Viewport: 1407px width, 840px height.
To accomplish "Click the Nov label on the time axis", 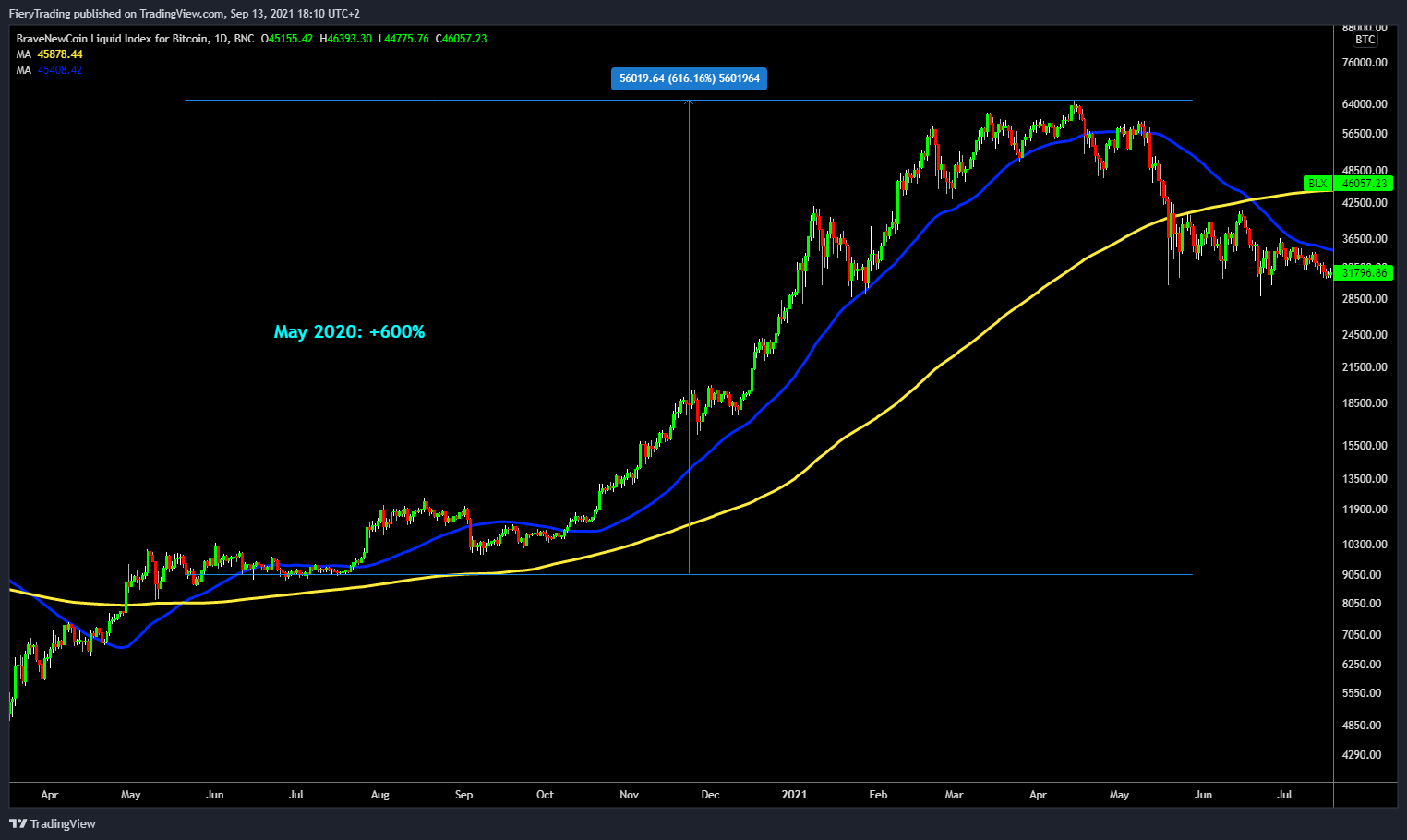I will pyautogui.click(x=629, y=795).
